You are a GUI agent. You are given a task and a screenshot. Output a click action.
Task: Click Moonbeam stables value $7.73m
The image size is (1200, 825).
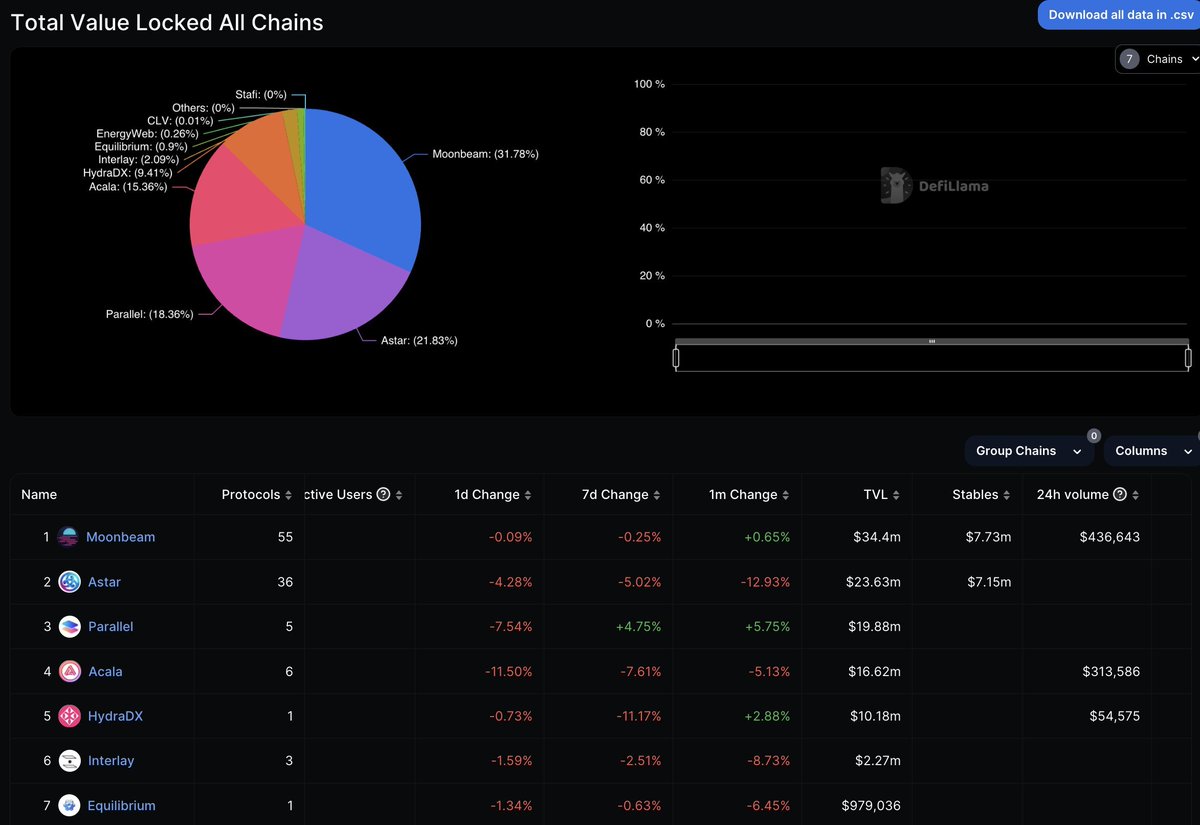(x=989, y=537)
